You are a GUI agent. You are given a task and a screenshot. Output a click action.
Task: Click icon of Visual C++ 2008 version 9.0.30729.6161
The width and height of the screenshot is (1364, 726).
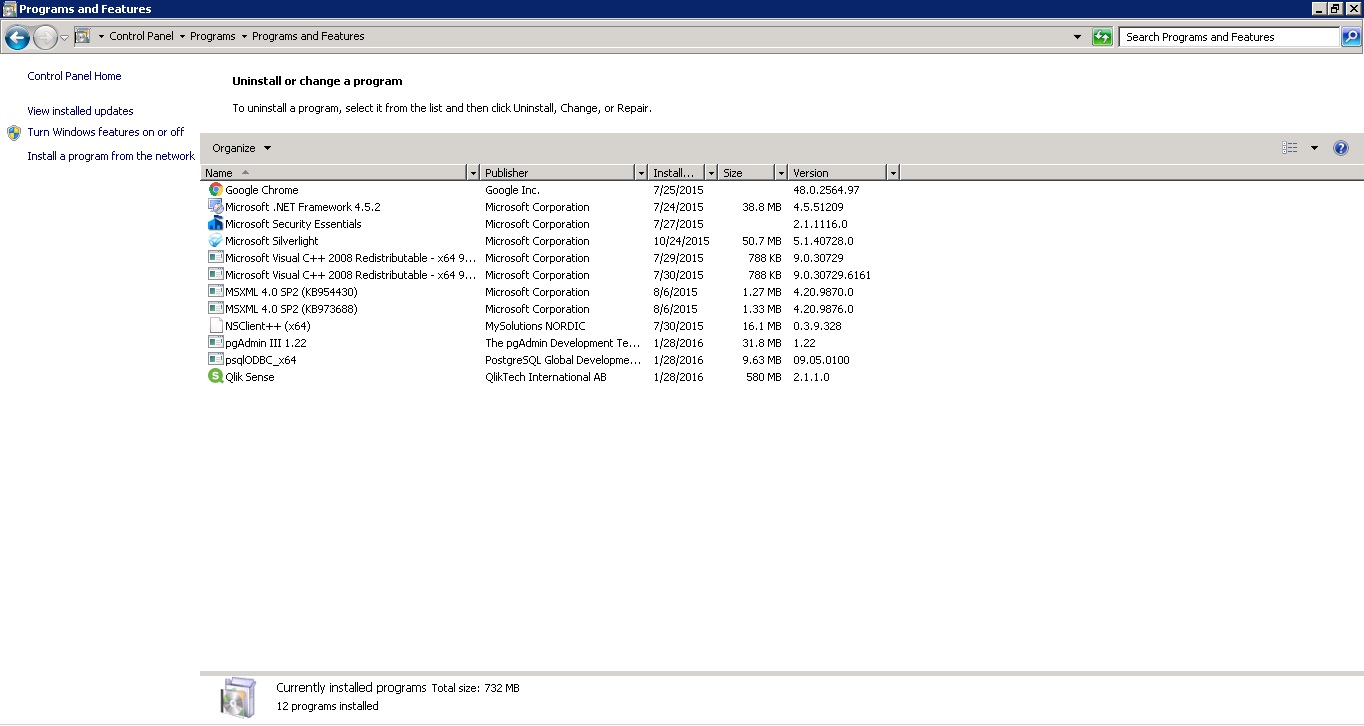tap(215, 275)
